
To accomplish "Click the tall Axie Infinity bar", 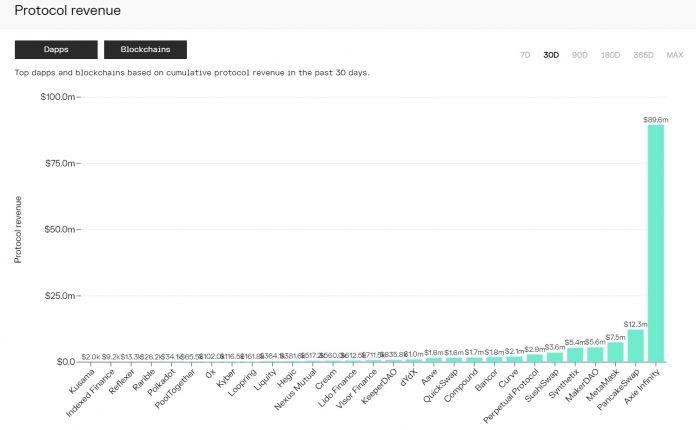I will click(656, 242).
